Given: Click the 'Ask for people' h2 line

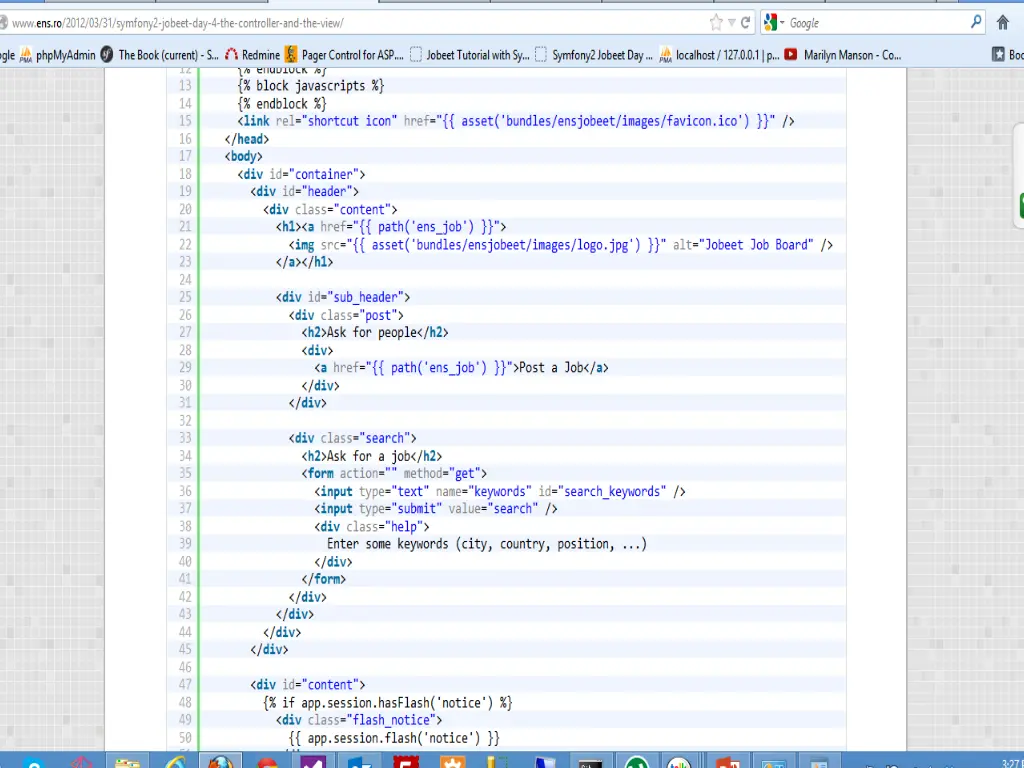Looking at the screenshot, I should click(x=375, y=332).
